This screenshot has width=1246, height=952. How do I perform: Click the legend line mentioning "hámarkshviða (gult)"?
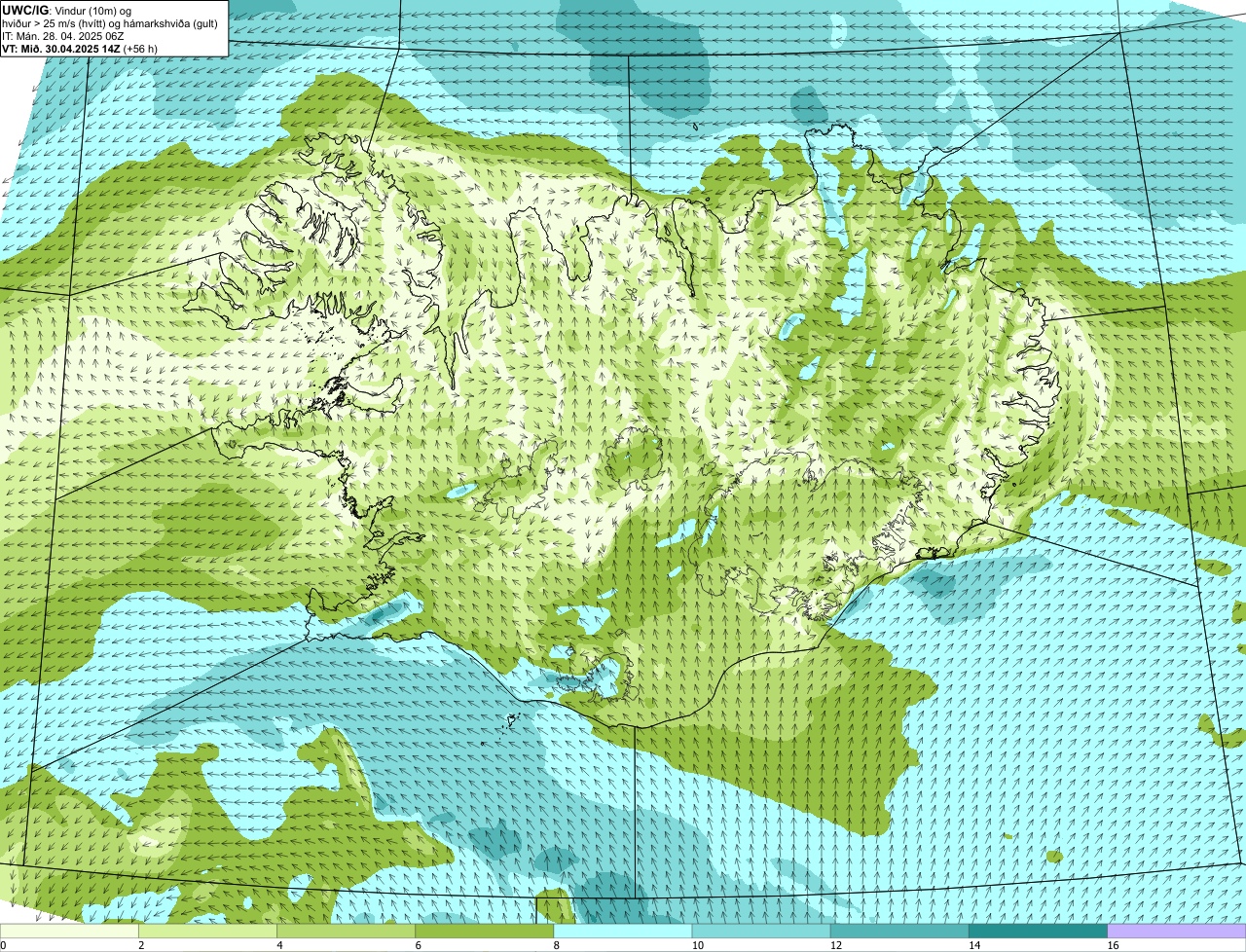point(110,22)
